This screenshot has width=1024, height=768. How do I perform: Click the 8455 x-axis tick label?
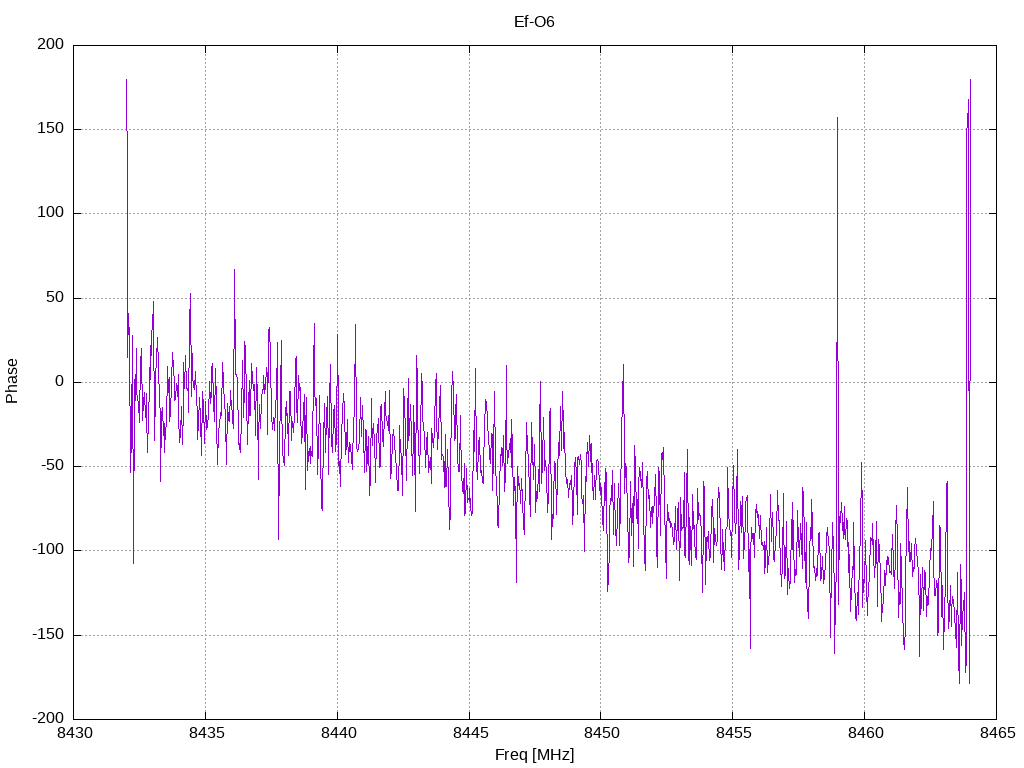(x=733, y=733)
